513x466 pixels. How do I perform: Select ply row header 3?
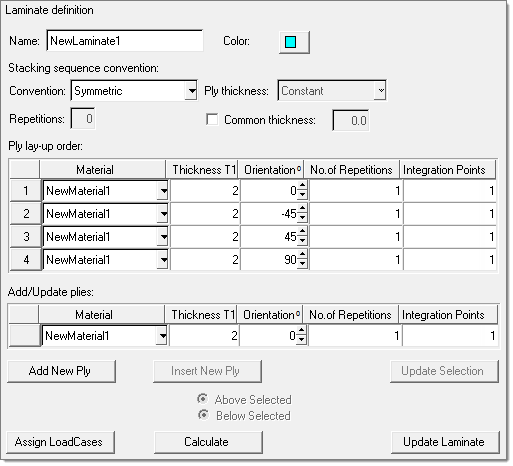pyautogui.click(x=25, y=237)
